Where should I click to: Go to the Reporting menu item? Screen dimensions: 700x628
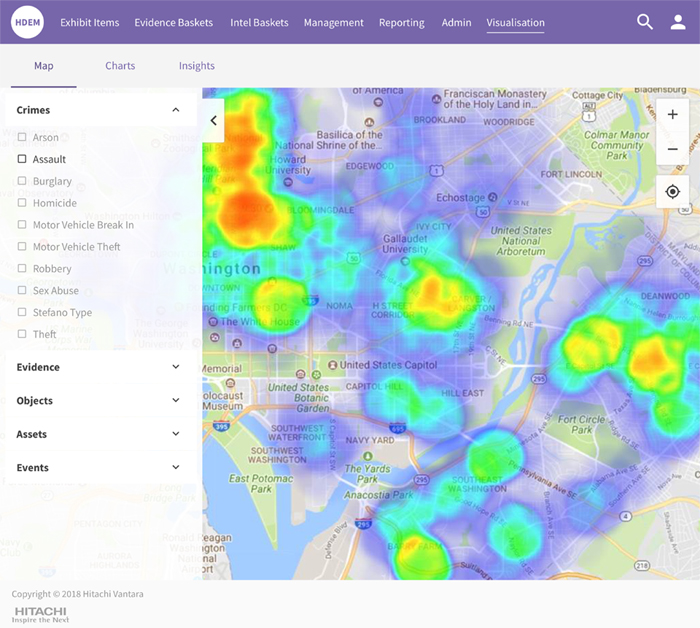401,23
